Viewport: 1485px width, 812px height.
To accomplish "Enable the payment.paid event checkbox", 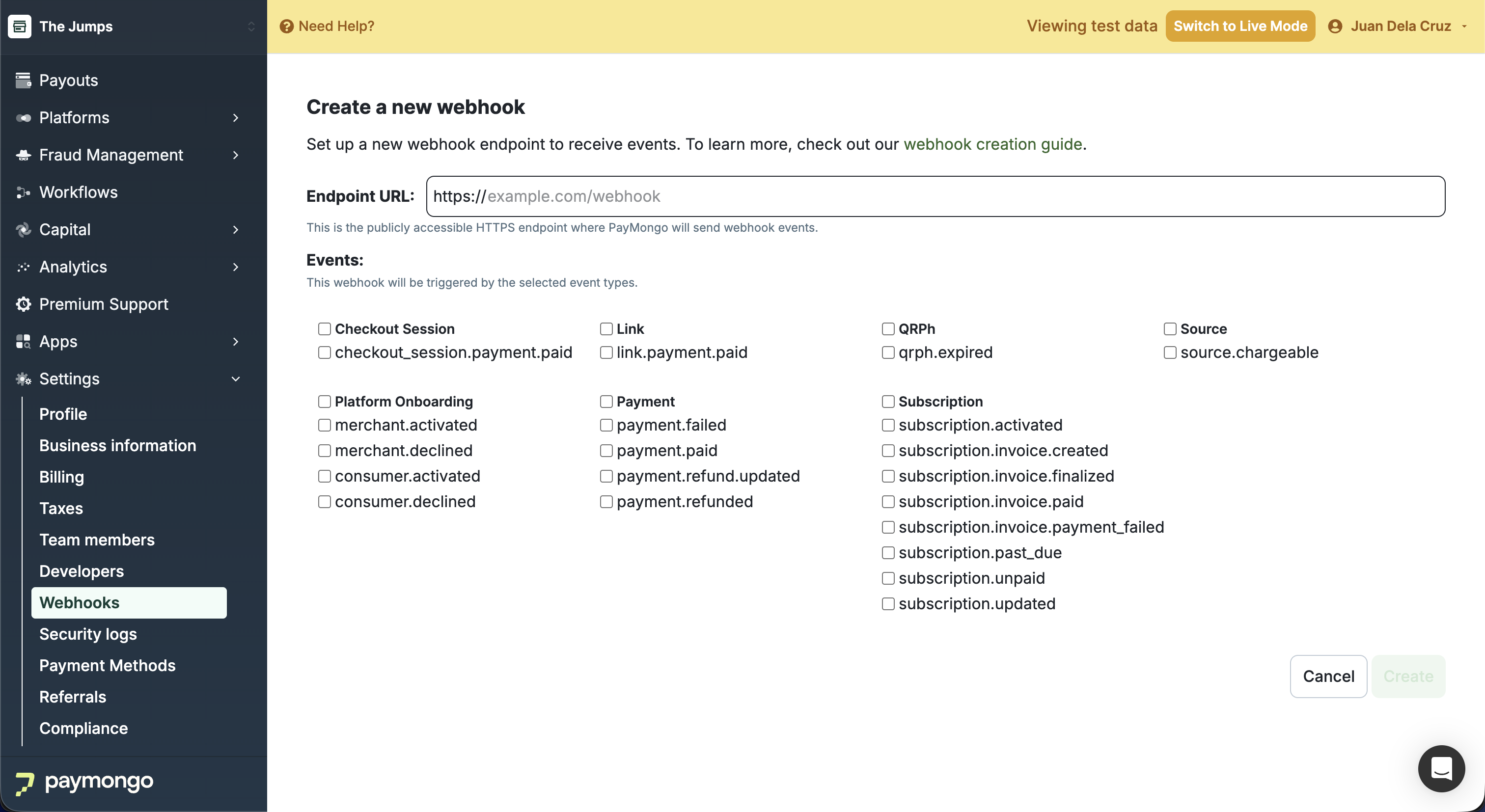I will 606,451.
